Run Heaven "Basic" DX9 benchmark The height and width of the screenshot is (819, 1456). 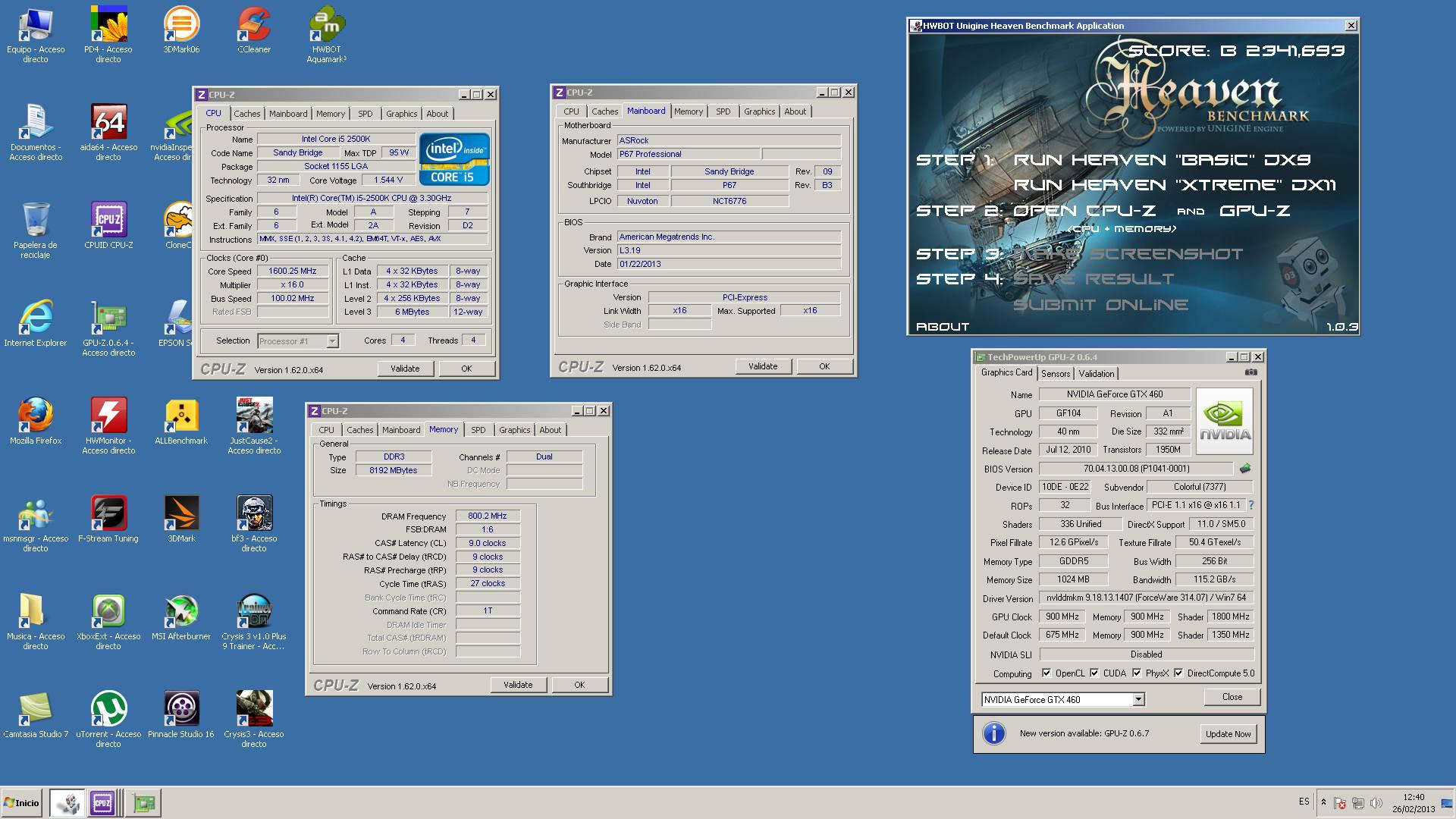coord(1162,160)
